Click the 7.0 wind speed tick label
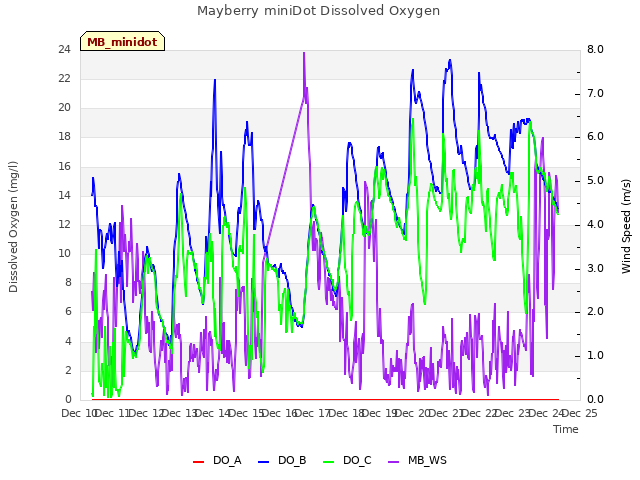The width and height of the screenshot is (640, 480). (x=595, y=93)
